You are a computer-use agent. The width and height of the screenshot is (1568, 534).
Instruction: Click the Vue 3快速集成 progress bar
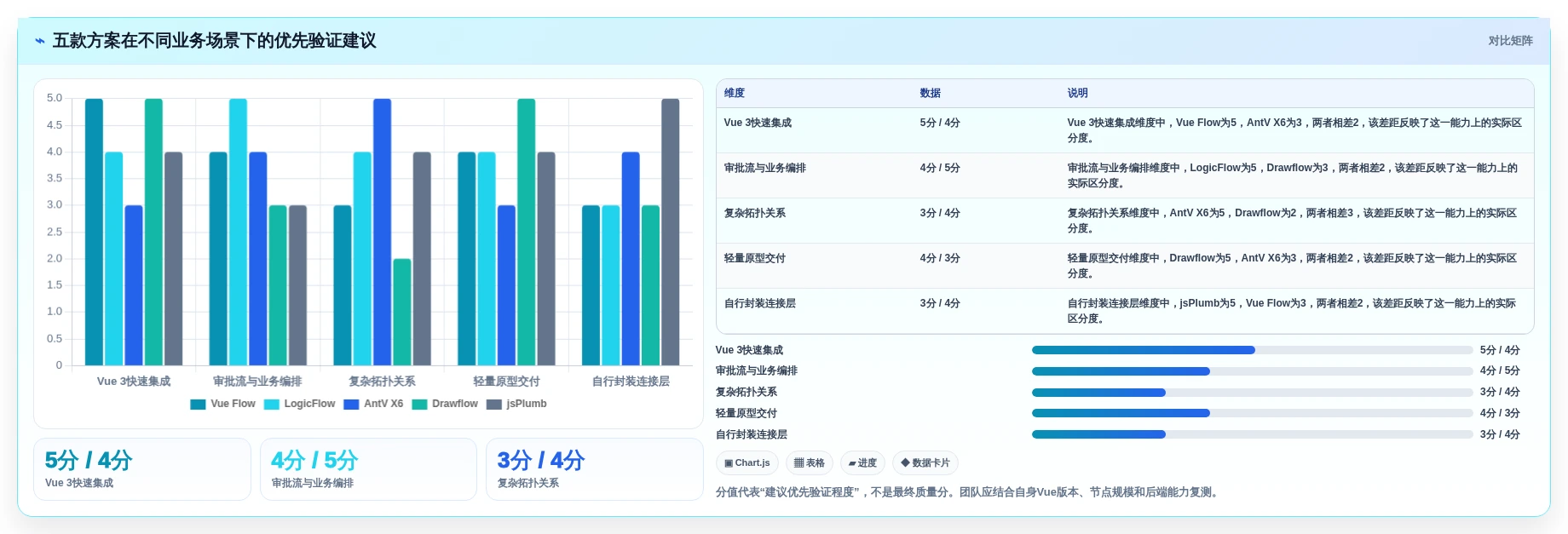1252,350
